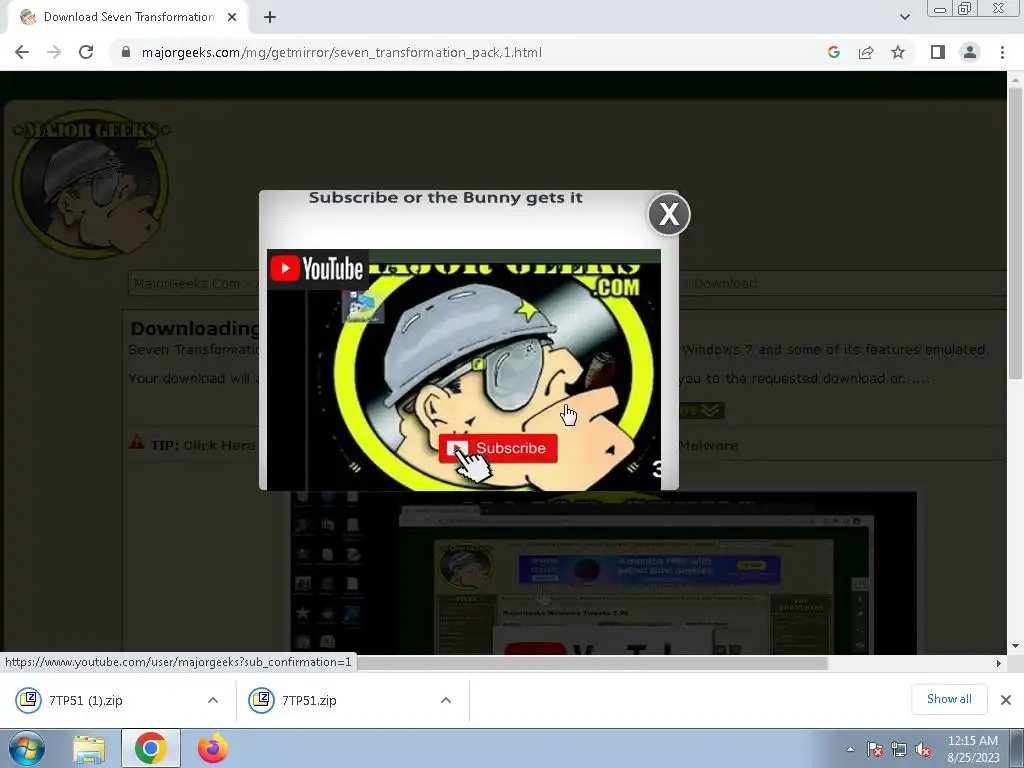The image size is (1024, 768).
Task: Expand options arrow for 7TP51.zip
Action: (x=446, y=700)
